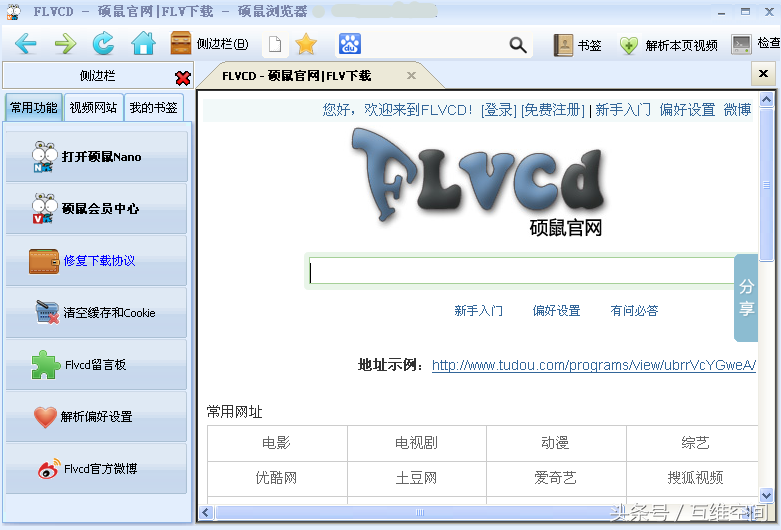781x530 pixels.
Task: Click the horizontal scrollbar left arrow
Action: pos(206,513)
